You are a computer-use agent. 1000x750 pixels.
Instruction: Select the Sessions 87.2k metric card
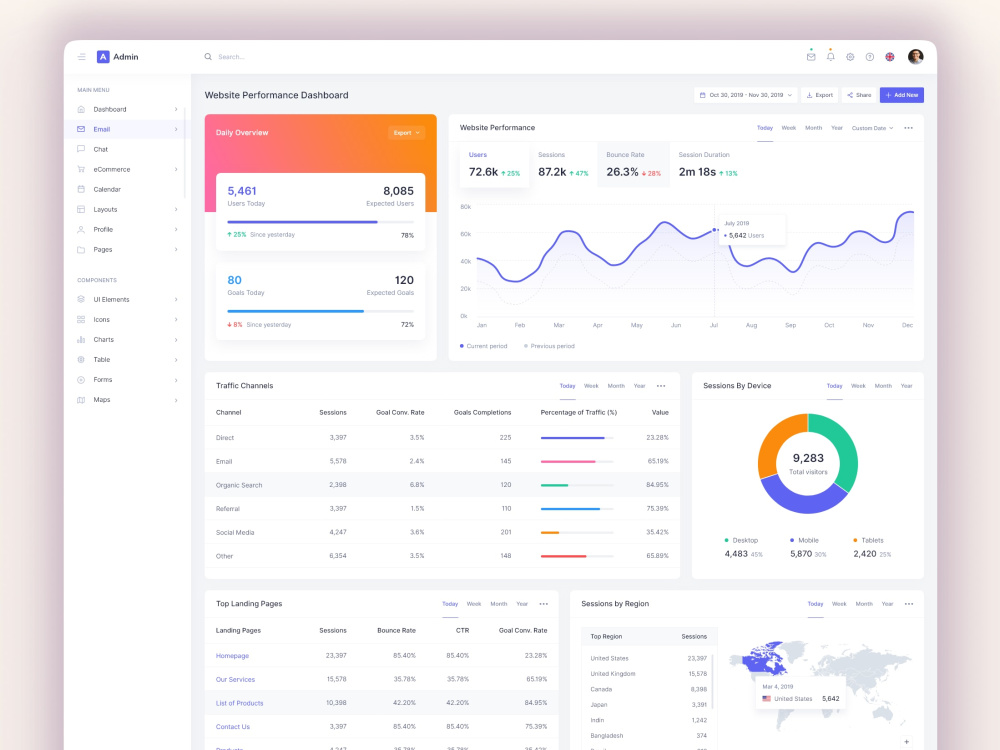point(563,165)
